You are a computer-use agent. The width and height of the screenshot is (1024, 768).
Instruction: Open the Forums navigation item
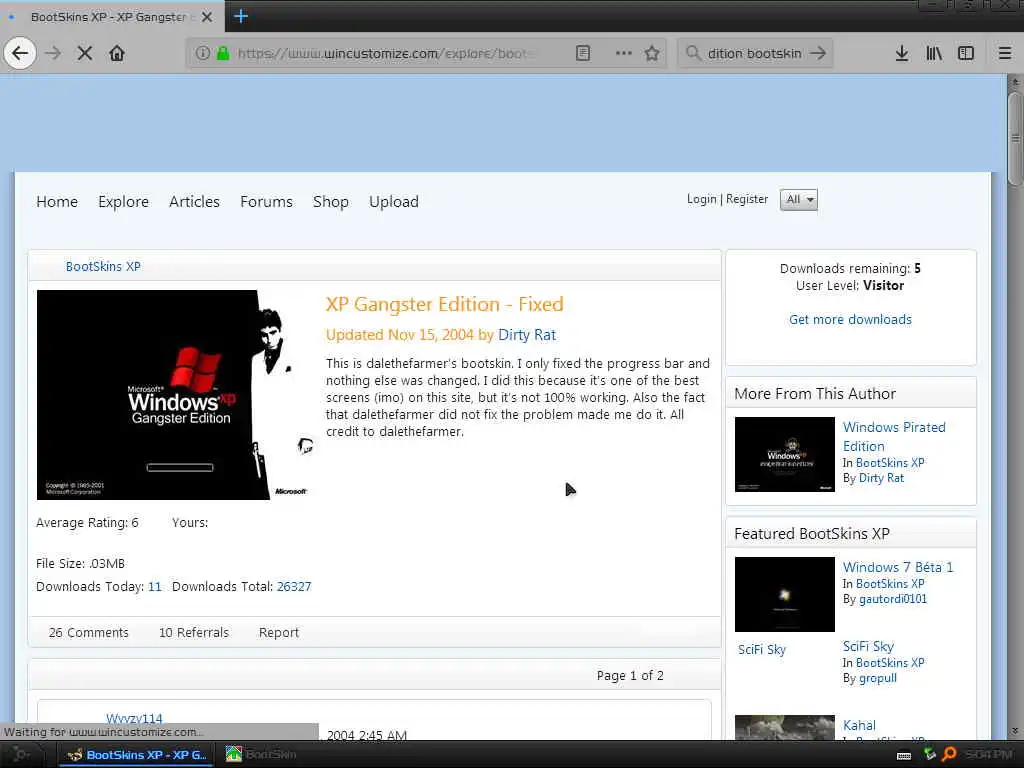[266, 202]
